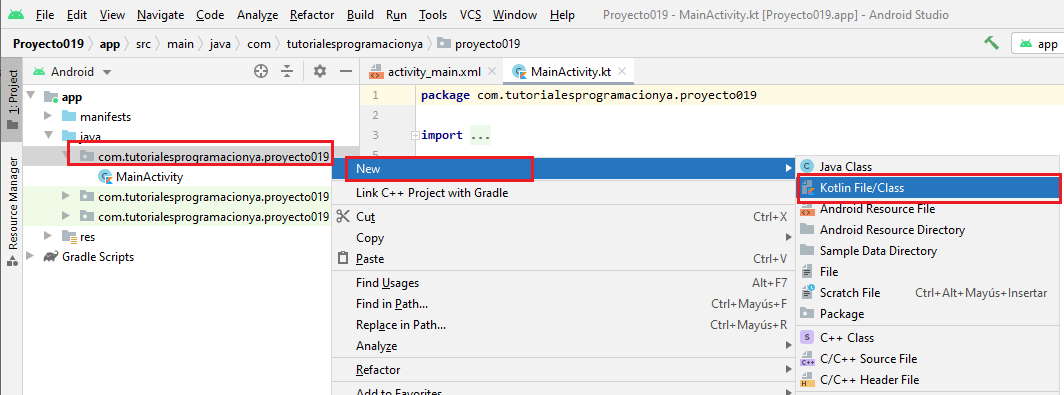This screenshot has height=395, width=1064.
Task: Click the tutorialesprogramacionya breadcrumb segment
Action: 354,43
